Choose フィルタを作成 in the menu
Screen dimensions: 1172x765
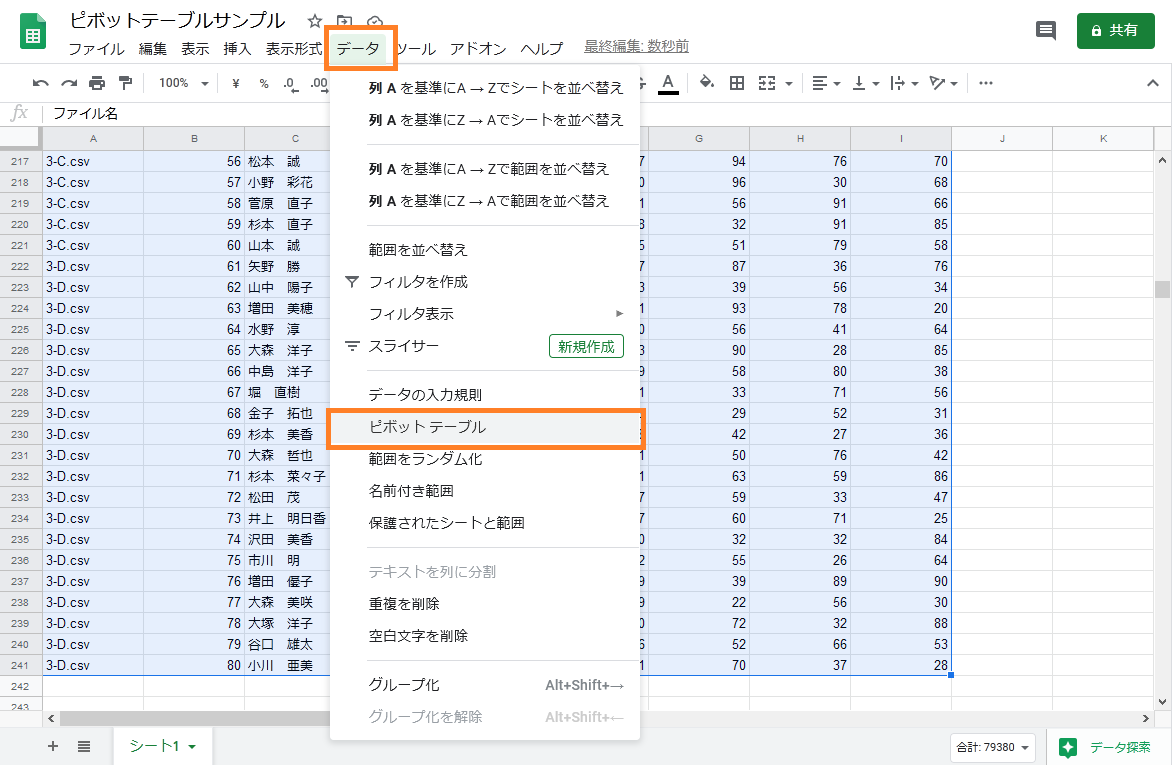pyautogui.click(x=418, y=282)
